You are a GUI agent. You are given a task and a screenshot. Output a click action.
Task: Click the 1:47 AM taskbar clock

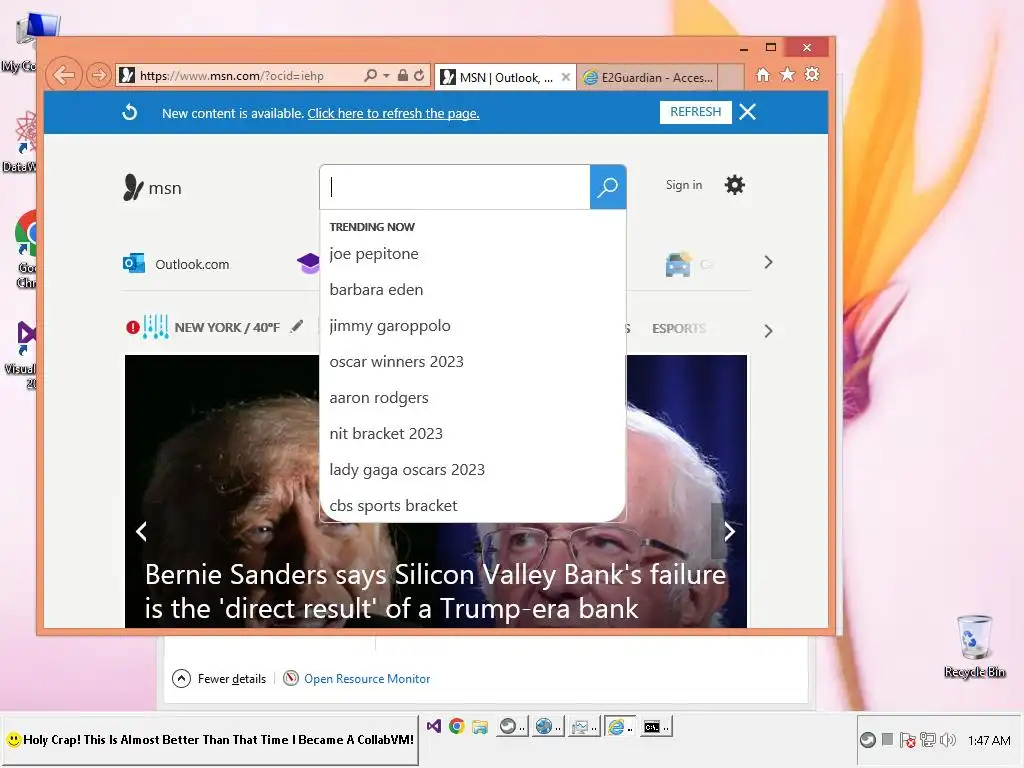tap(989, 741)
